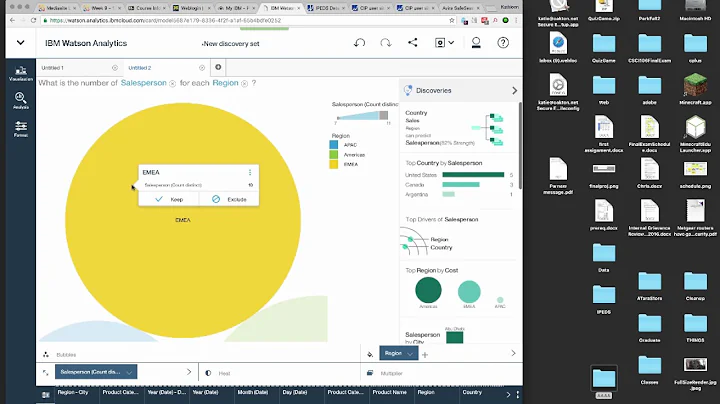The image size is (720, 404).
Task: Remove Salesperson from the question
Action: (x=172, y=84)
